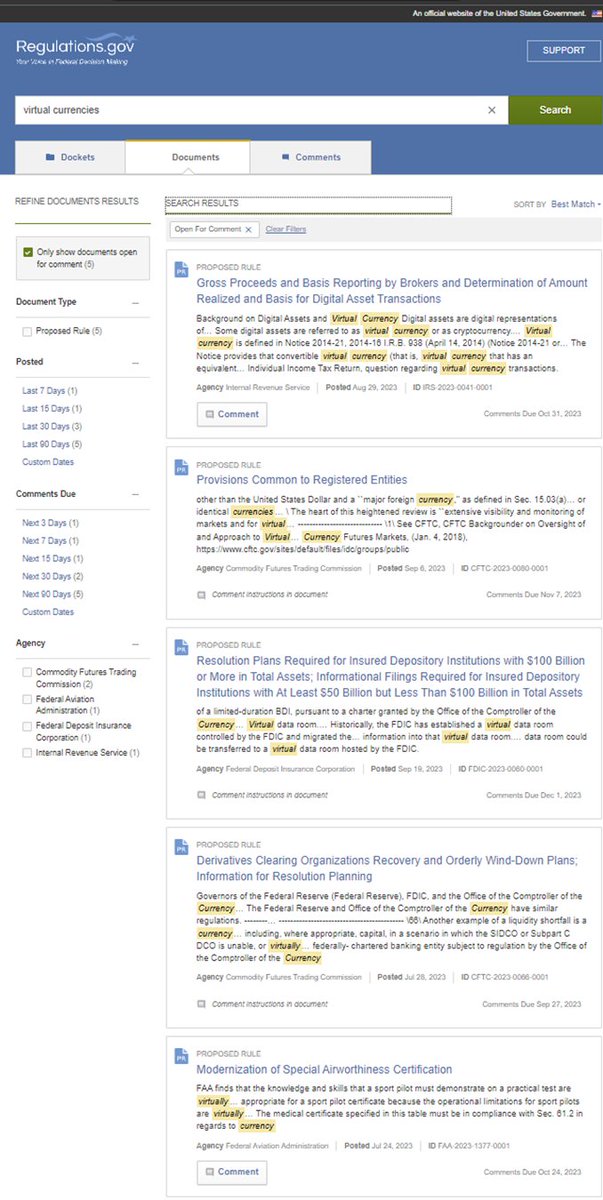Click the green Search button
Image resolution: width=603 pixels, height=1200 pixels.
[555, 110]
